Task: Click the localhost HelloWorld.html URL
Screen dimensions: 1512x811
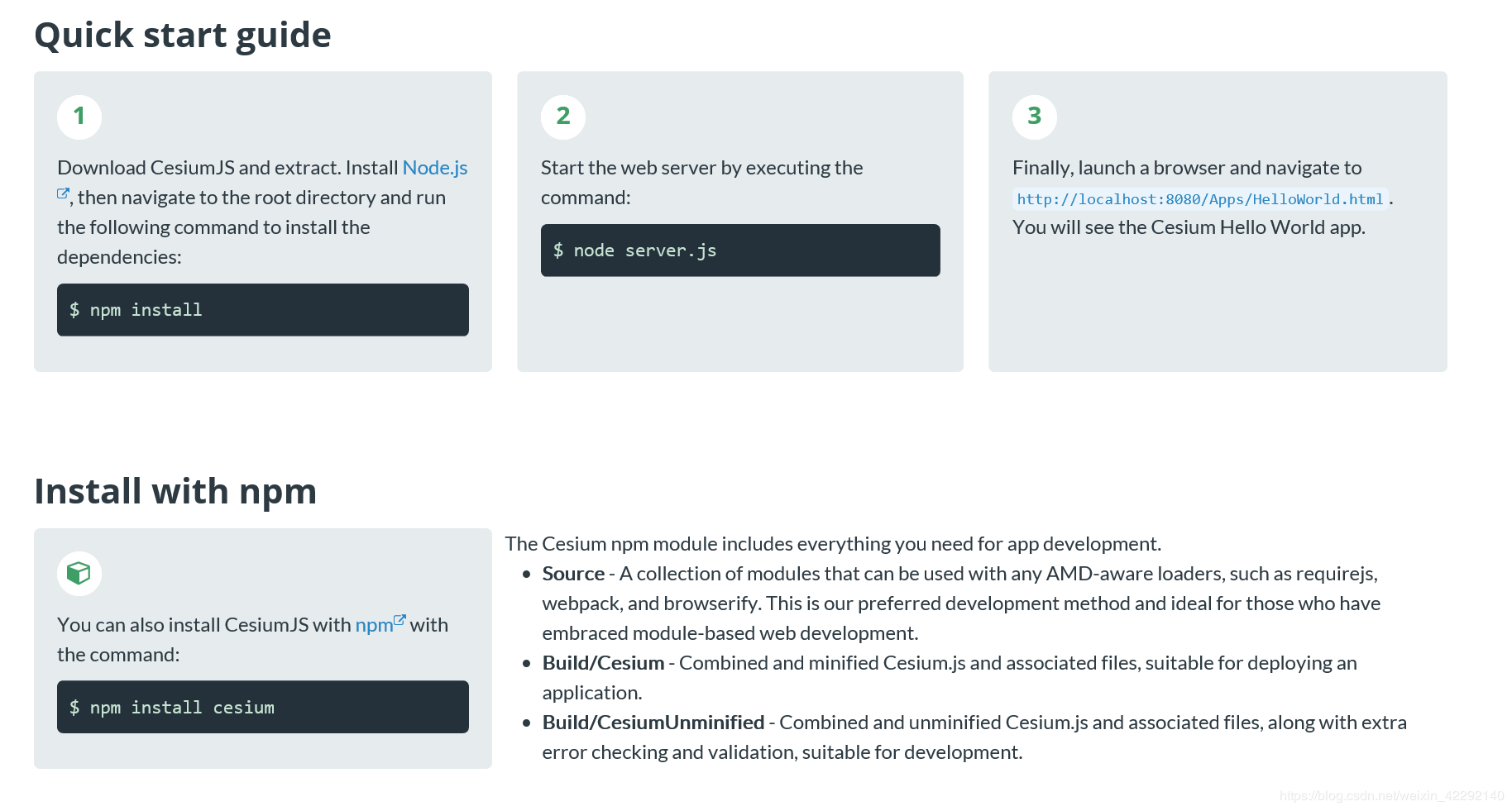Action: 1199,199
